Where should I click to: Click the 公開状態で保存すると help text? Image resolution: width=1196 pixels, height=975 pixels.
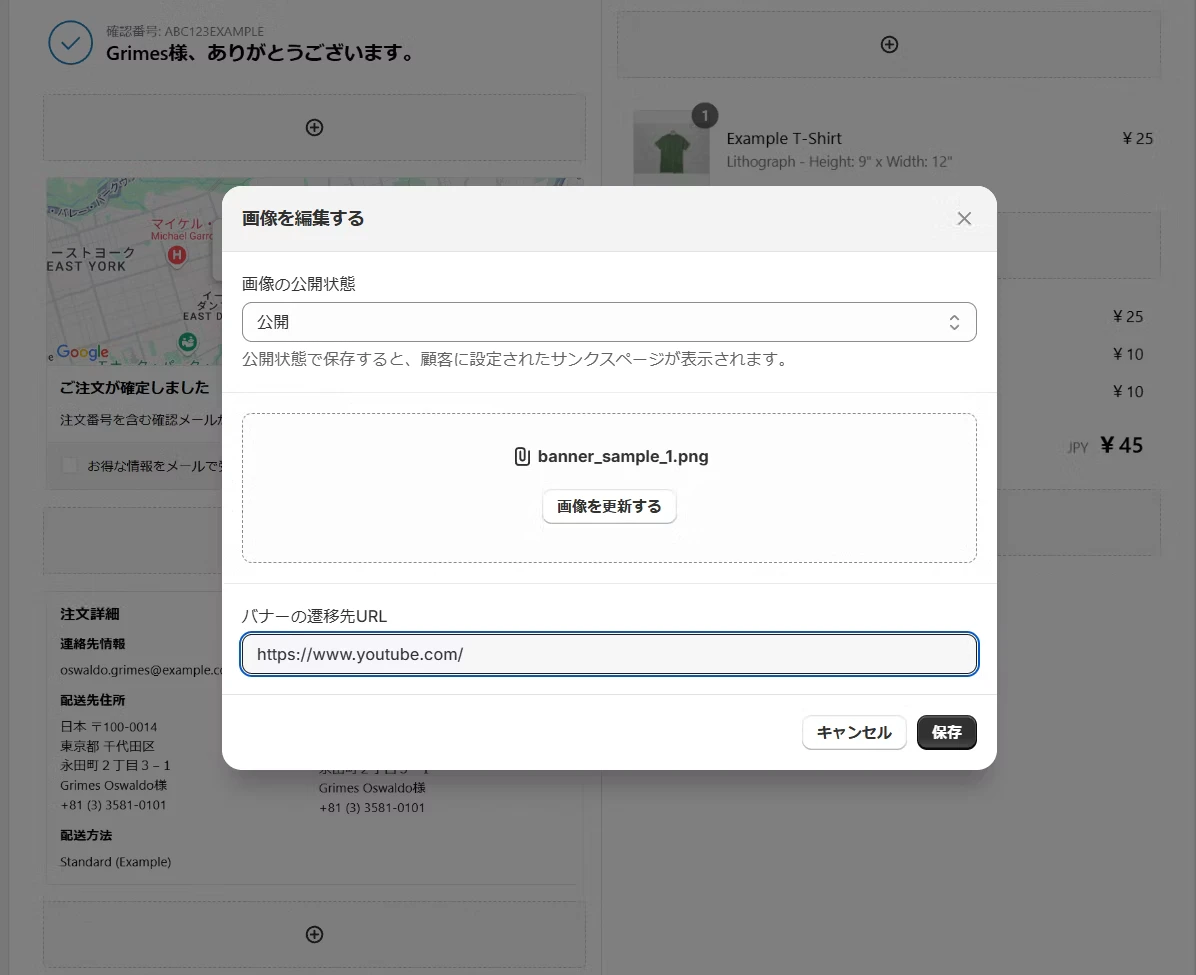tap(516, 359)
